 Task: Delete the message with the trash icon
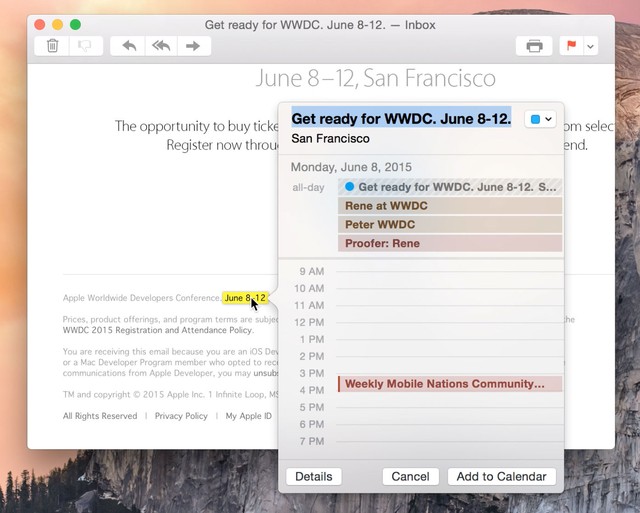point(52,46)
